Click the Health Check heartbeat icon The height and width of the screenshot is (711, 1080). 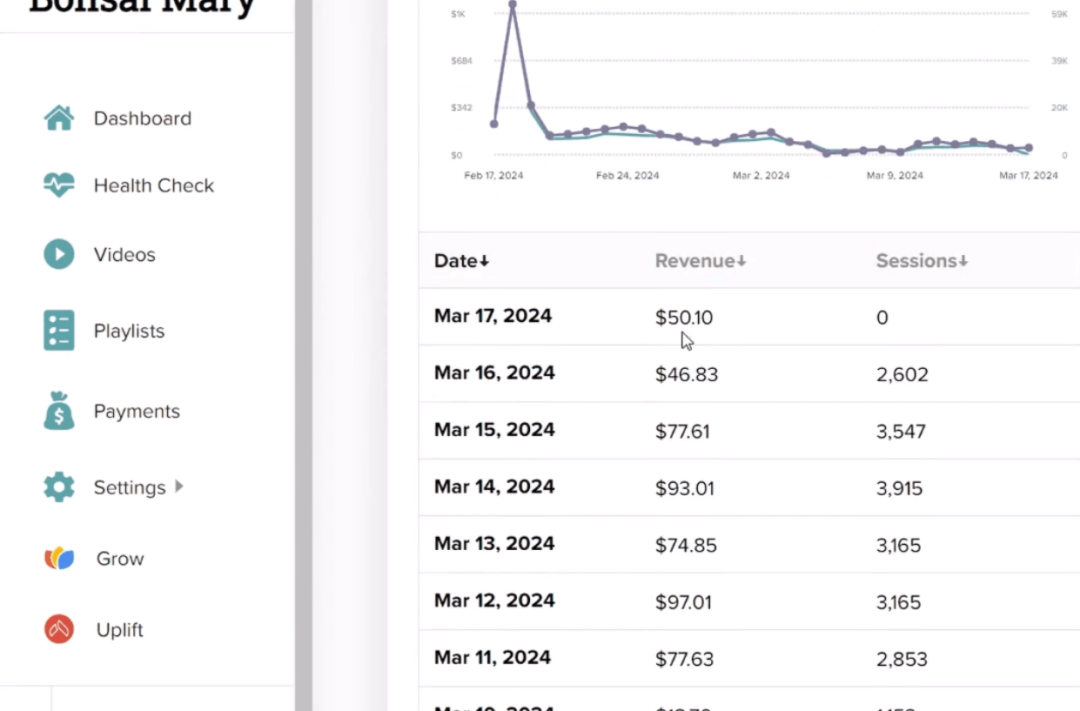[x=59, y=185]
